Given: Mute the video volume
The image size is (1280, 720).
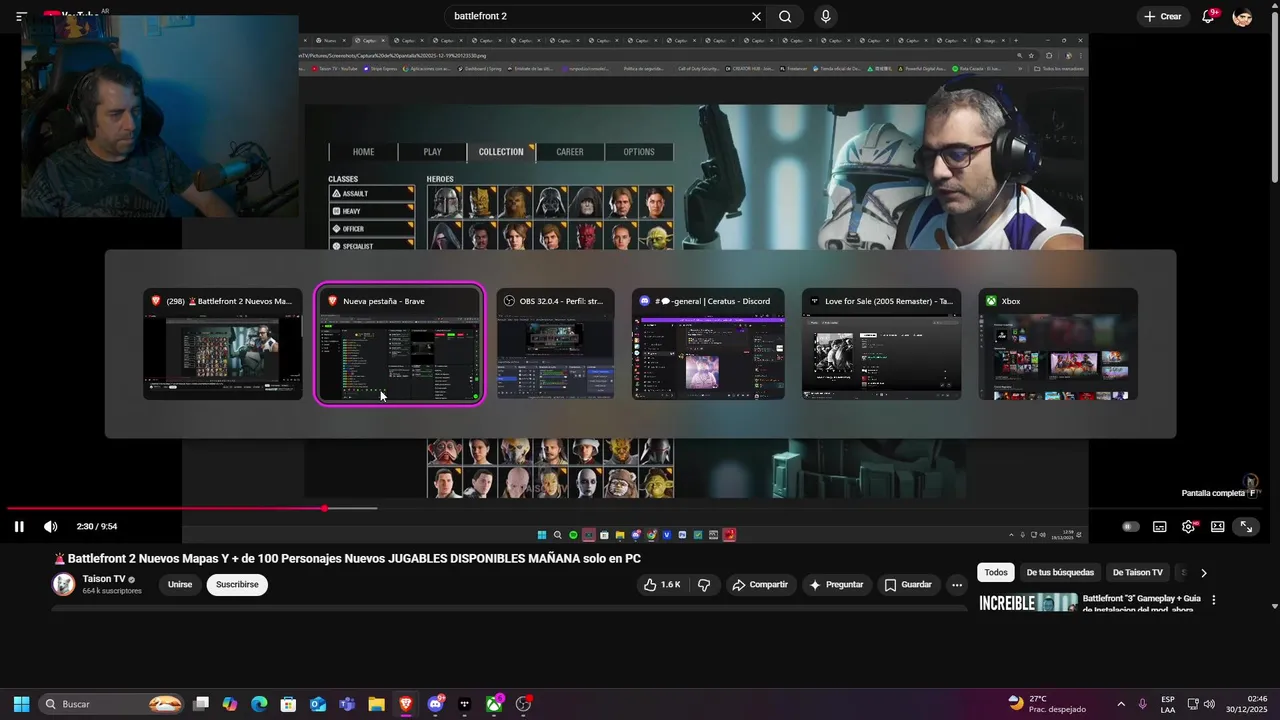Looking at the screenshot, I should coord(50,527).
